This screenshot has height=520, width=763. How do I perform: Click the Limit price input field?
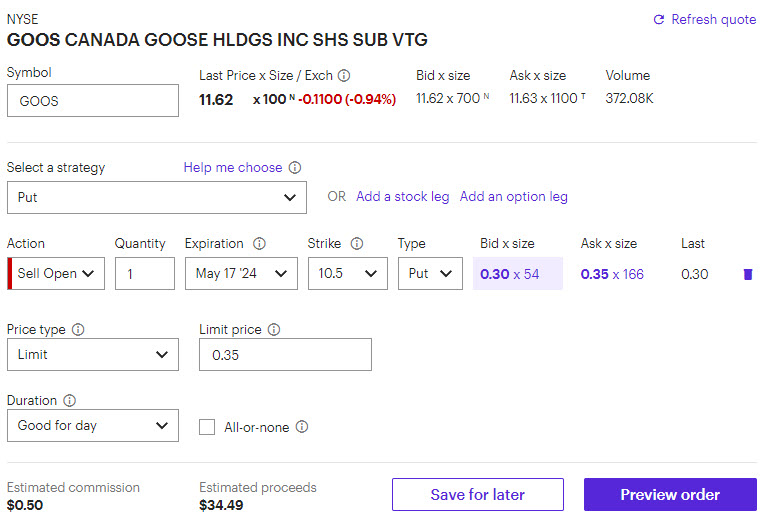tap(285, 354)
